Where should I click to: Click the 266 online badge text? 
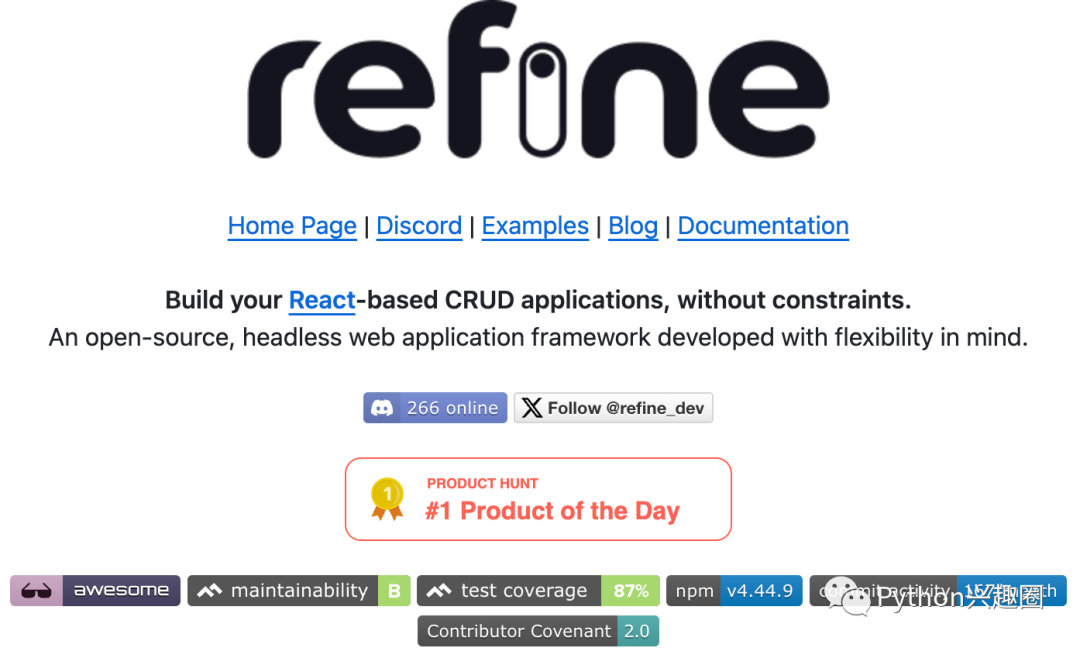tap(452, 408)
